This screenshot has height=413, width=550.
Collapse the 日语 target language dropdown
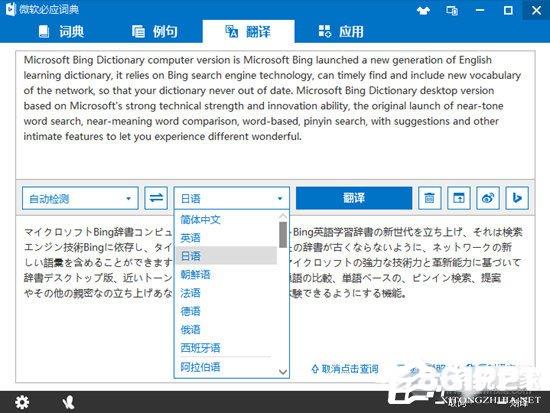coord(232,199)
